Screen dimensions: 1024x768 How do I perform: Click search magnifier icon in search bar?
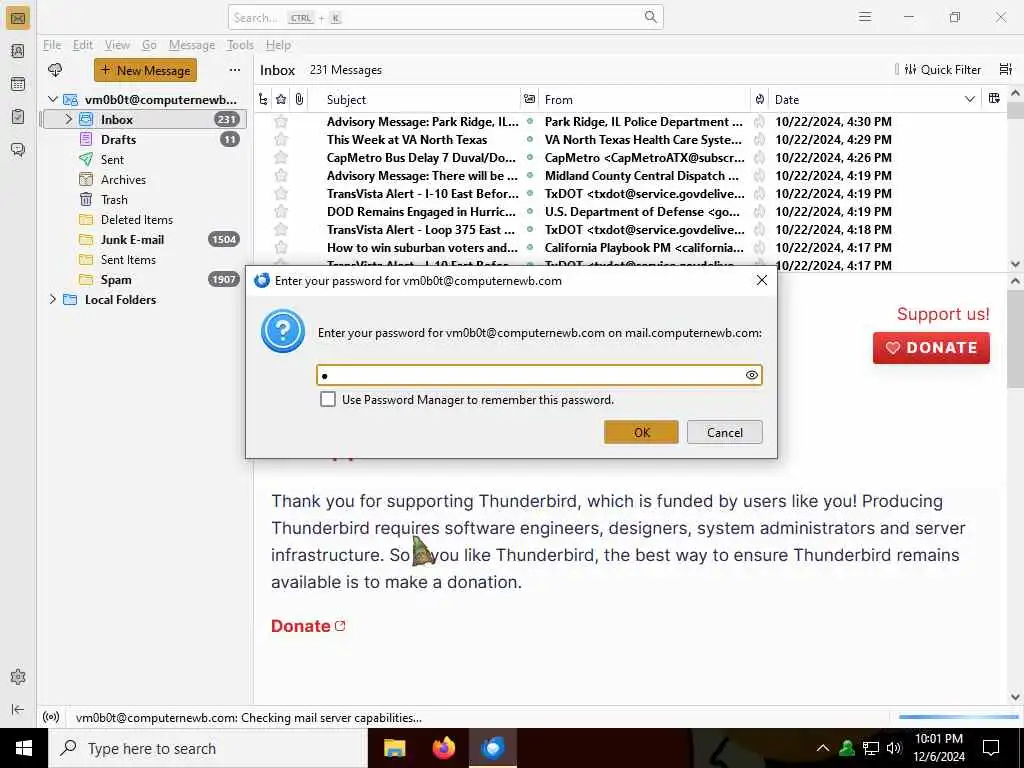pos(650,17)
